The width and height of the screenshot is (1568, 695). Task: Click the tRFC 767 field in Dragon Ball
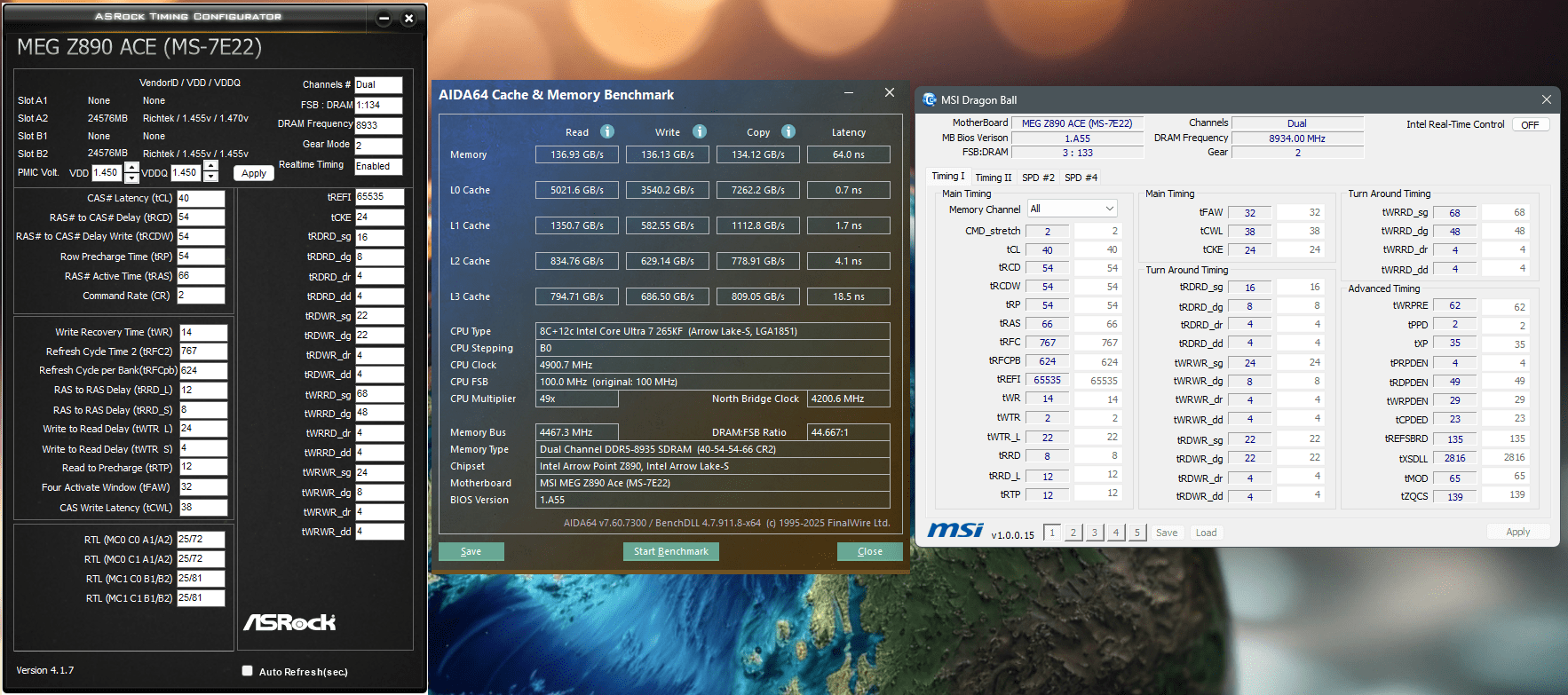(1048, 343)
